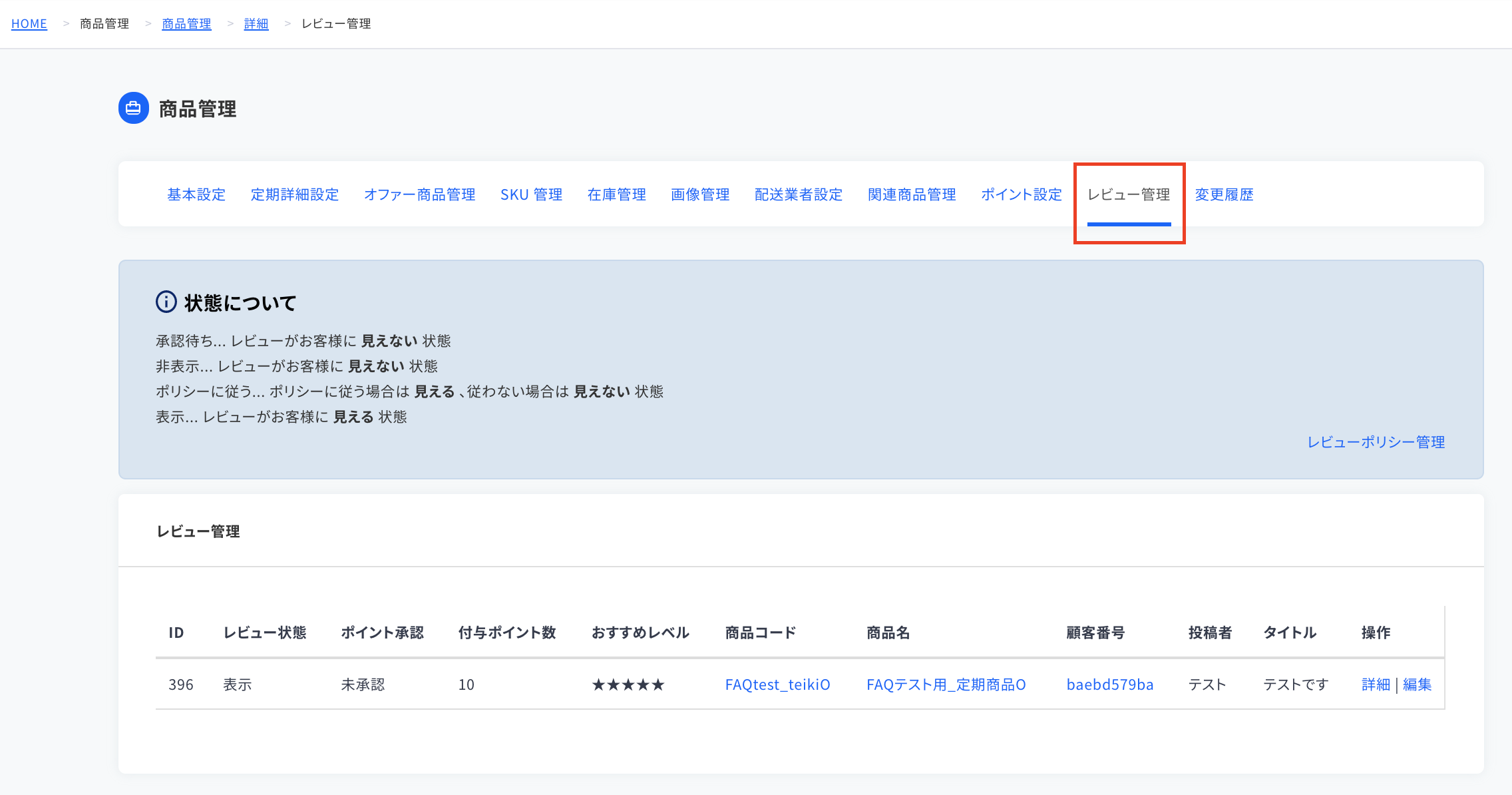
Task: Click the non-link 商品管理 breadcrumb text
Action: click(x=104, y=23)
